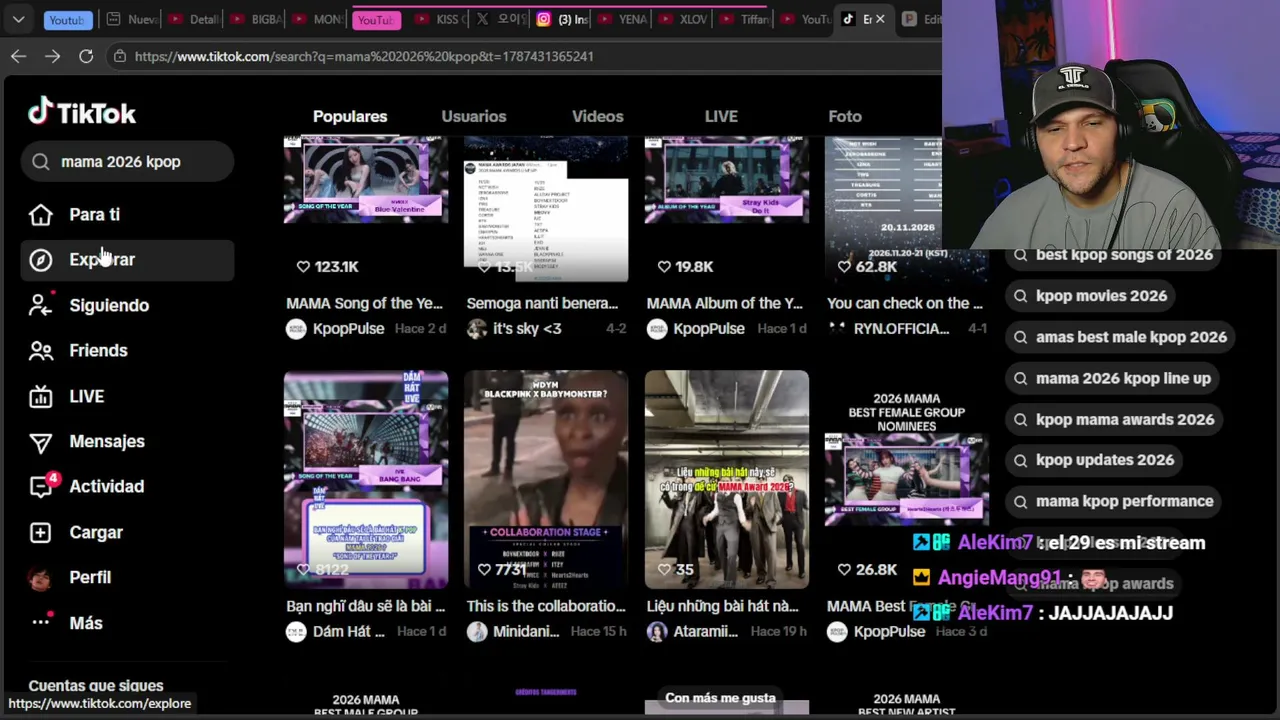Viewport: 1280px width, 720px height.
Task: Play the 'Liệu những bài hát nà...' video thumbnail
Action: click(x=727, y=480)
